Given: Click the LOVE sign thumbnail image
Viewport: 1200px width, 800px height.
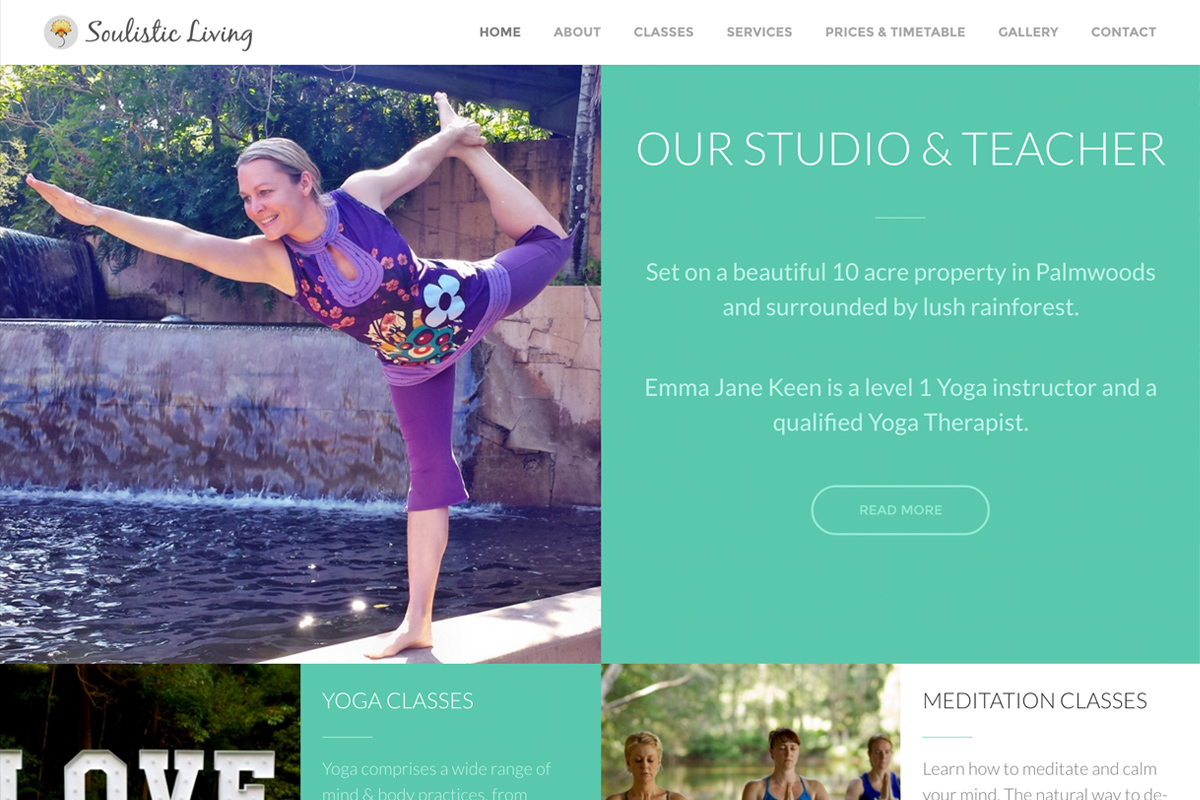Looking at the screenshot, I should point(150,732).
